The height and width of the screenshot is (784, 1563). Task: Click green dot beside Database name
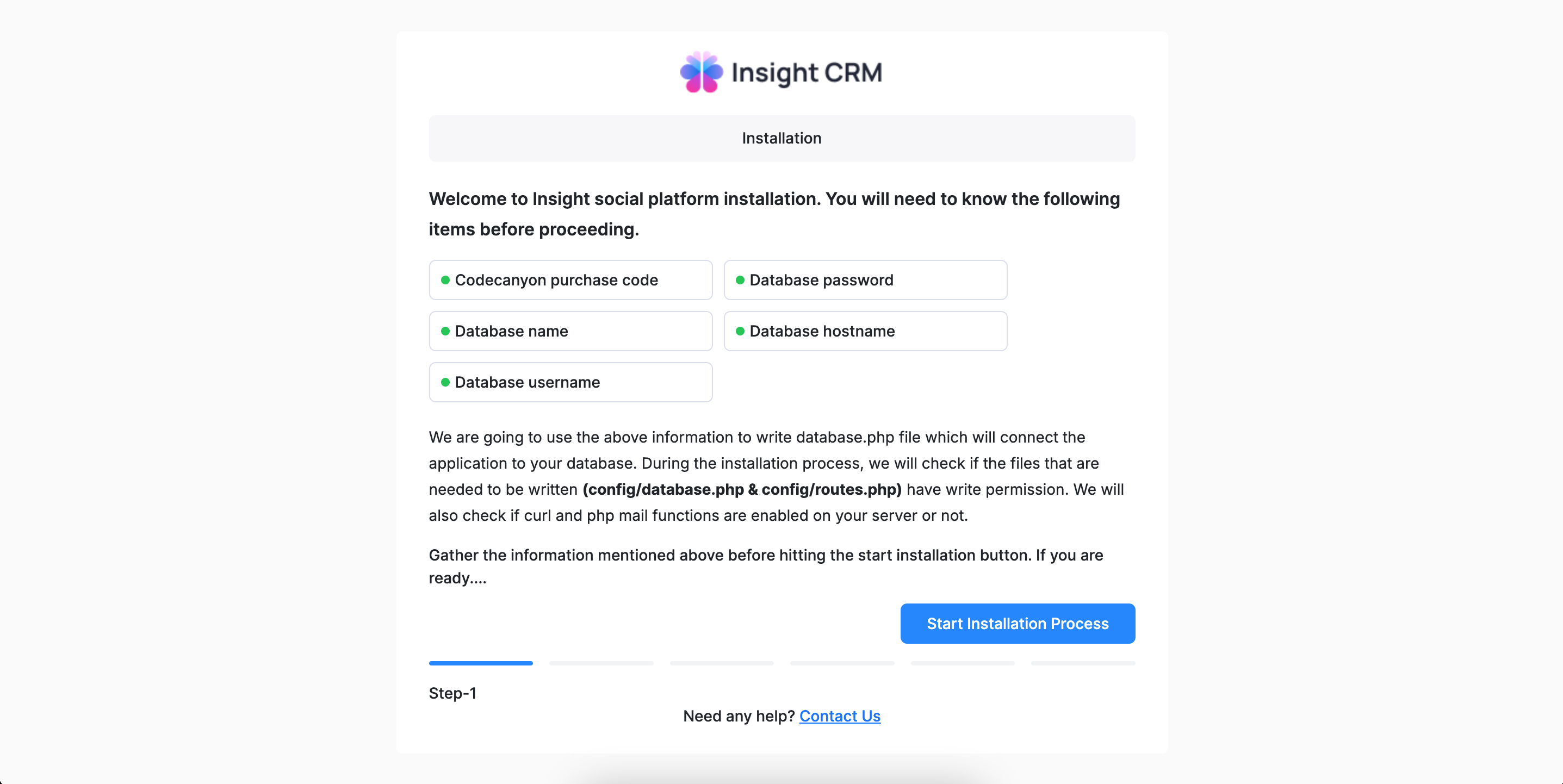pos(445,331)
